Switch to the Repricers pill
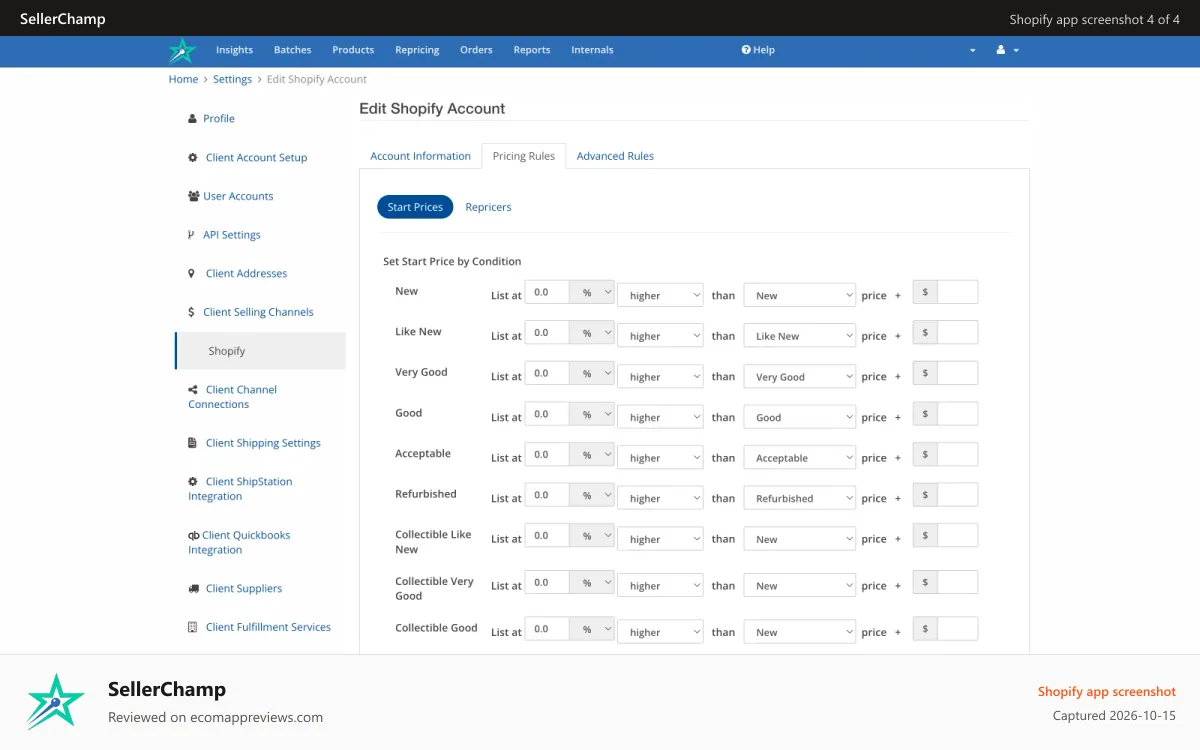1200x750 pixels. (x=488, y=207)
